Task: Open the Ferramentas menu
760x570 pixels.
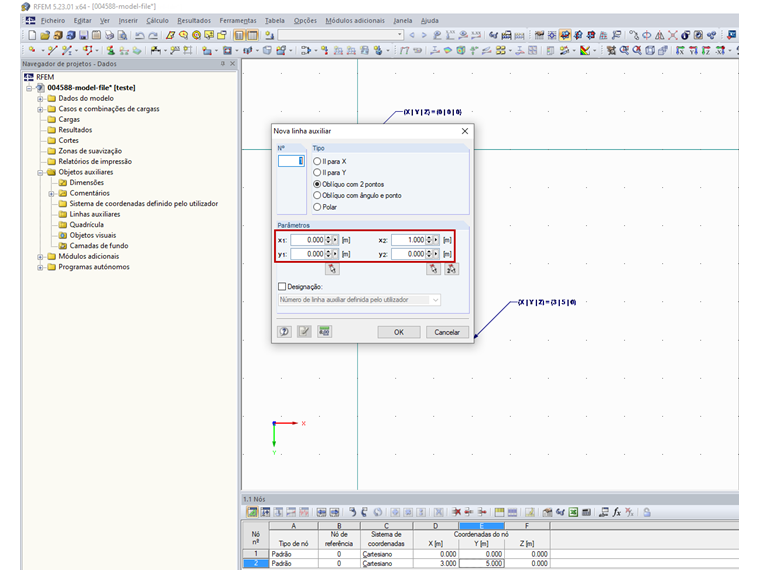Action: click(x=238, y=20)
